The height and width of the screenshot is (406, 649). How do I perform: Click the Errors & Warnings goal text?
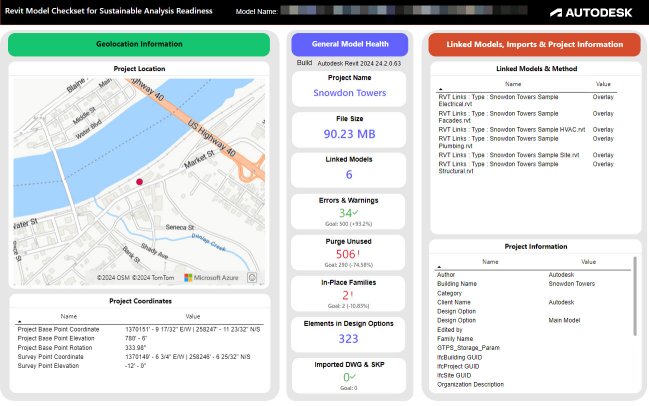pyautogui.click(x=349, y=224)
